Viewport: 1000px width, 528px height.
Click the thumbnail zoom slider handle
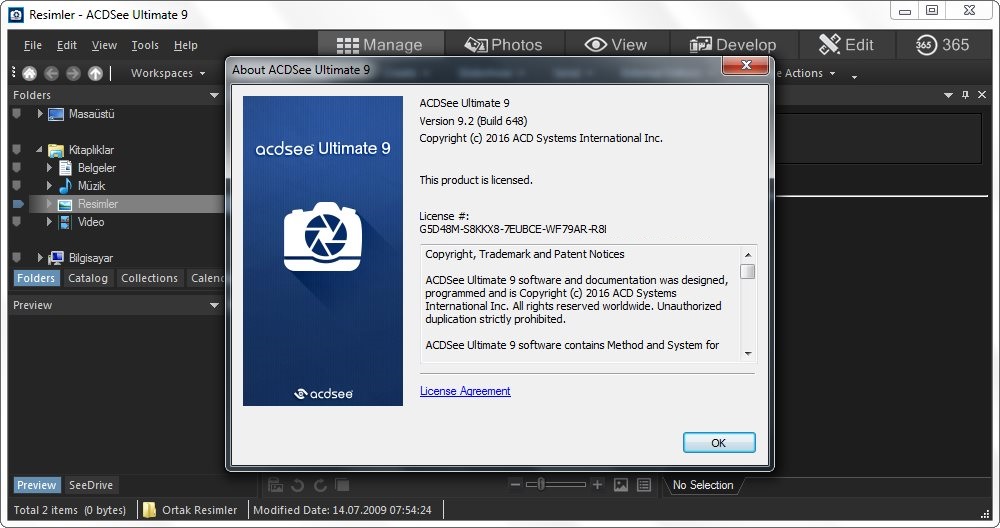(x=540, y=485)
